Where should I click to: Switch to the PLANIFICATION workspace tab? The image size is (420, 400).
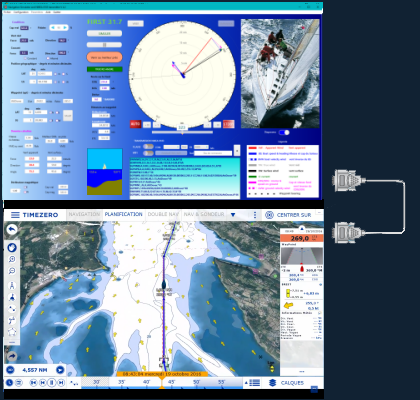point(124,214)
